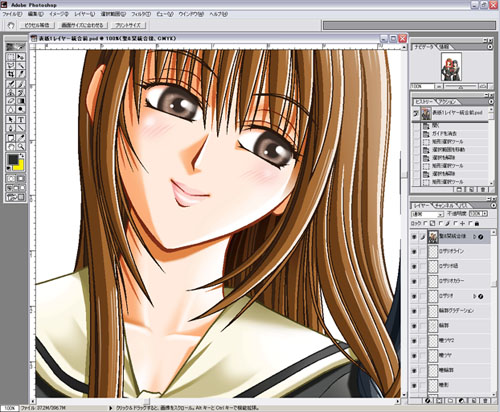Enable lock transparent pixels checkbox
500x412 pixels.
(425, 223)
